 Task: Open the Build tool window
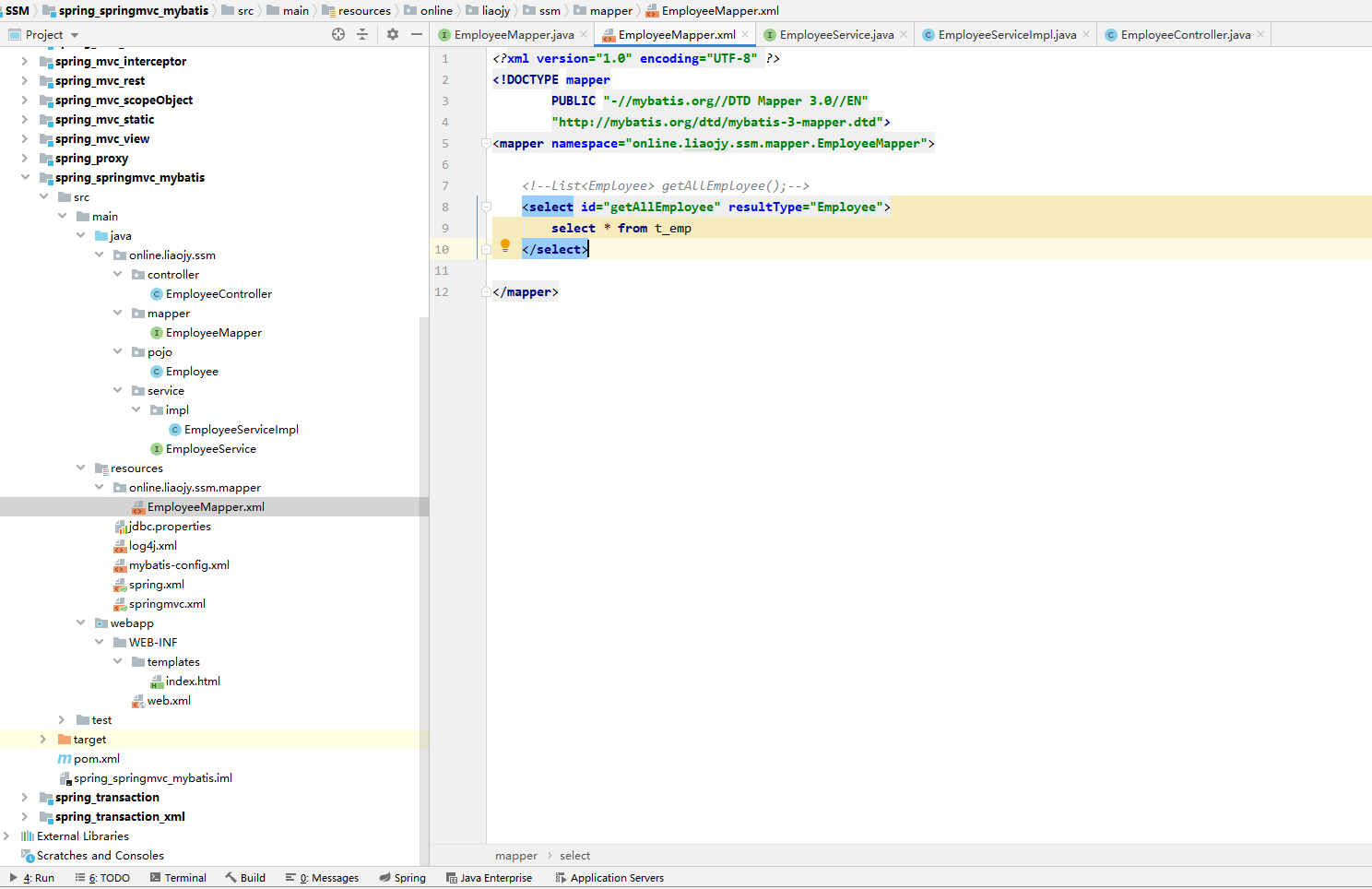click(245, 878)
